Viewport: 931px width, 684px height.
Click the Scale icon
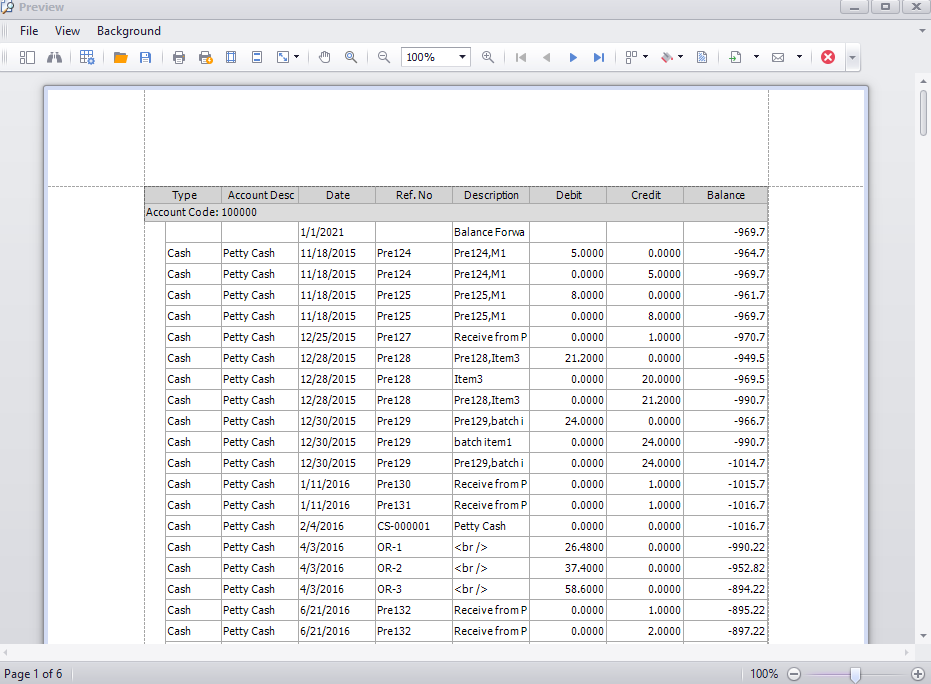pyautogui.click(x=283, y=58)
